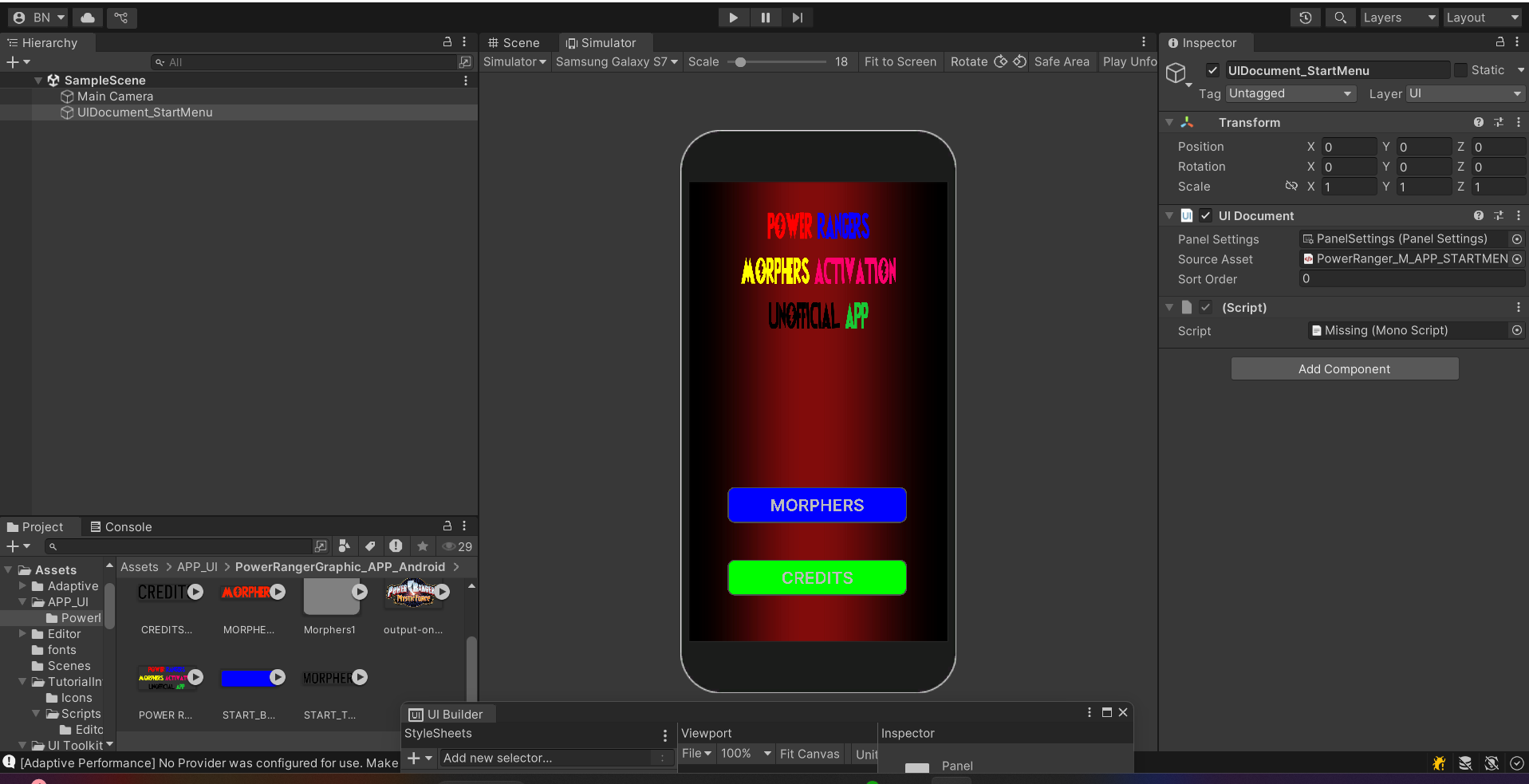Screen dimensions: 1529x784
Task: Toggle the Inspector lock icon
Action: coord(1500,42)
